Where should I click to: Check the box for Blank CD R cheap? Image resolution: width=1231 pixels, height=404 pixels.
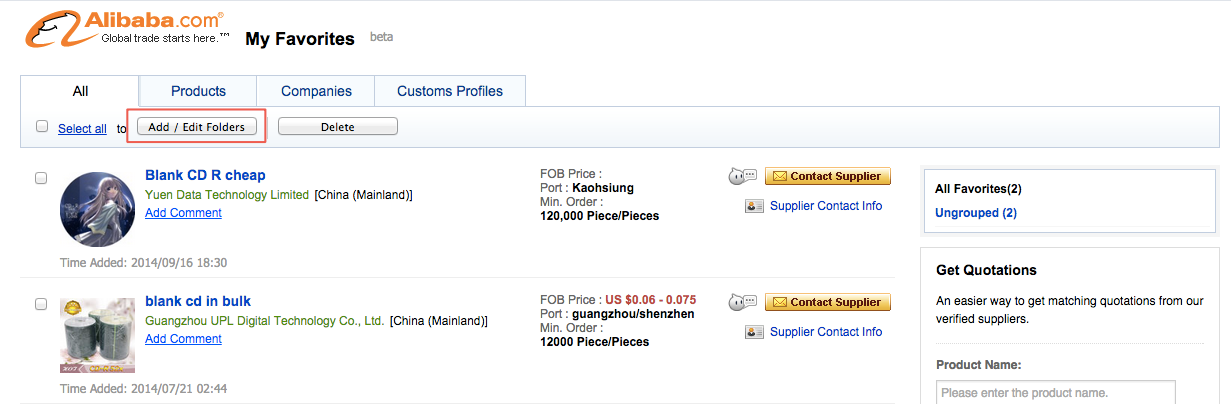click(x=41, y=178)
